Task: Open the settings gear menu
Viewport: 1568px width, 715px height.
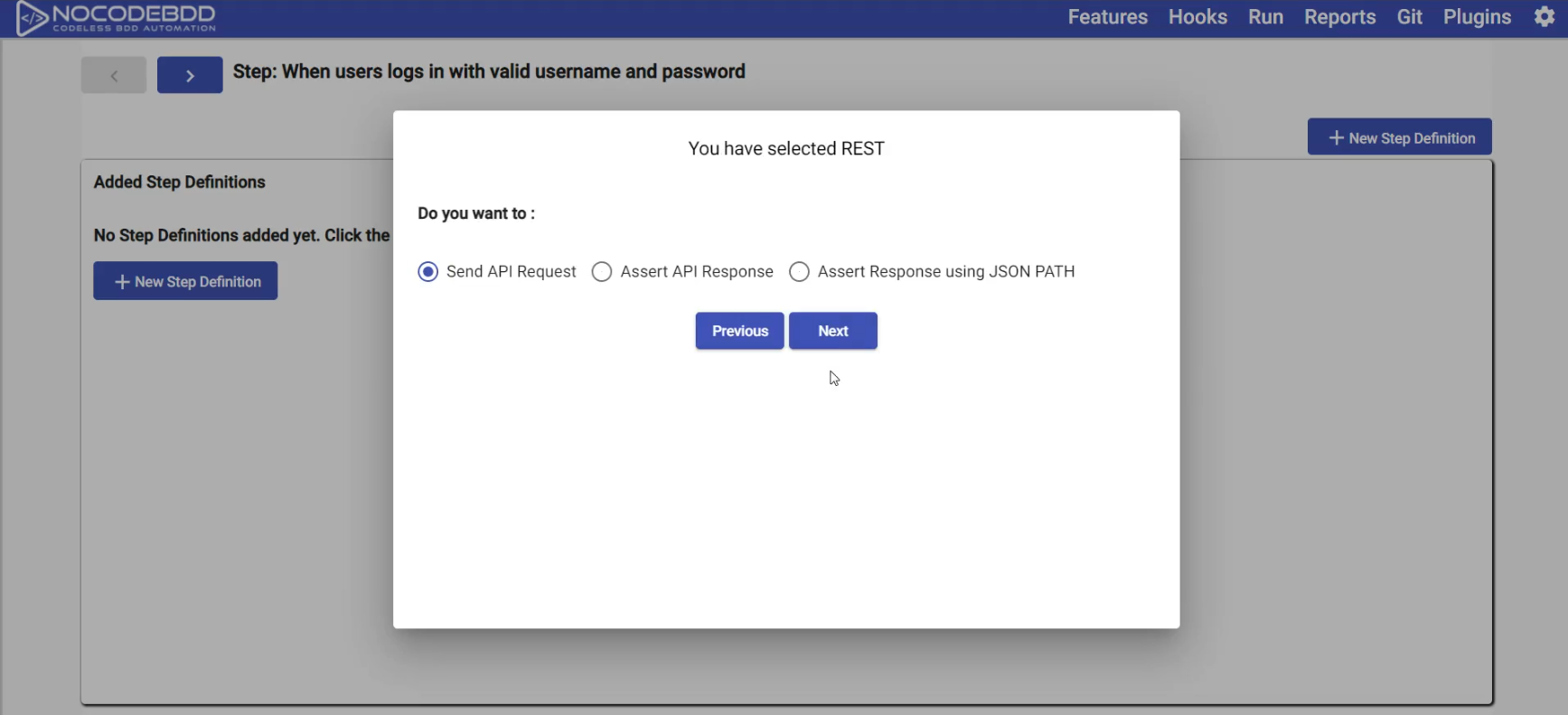Action: click(x=1545, y=17)
